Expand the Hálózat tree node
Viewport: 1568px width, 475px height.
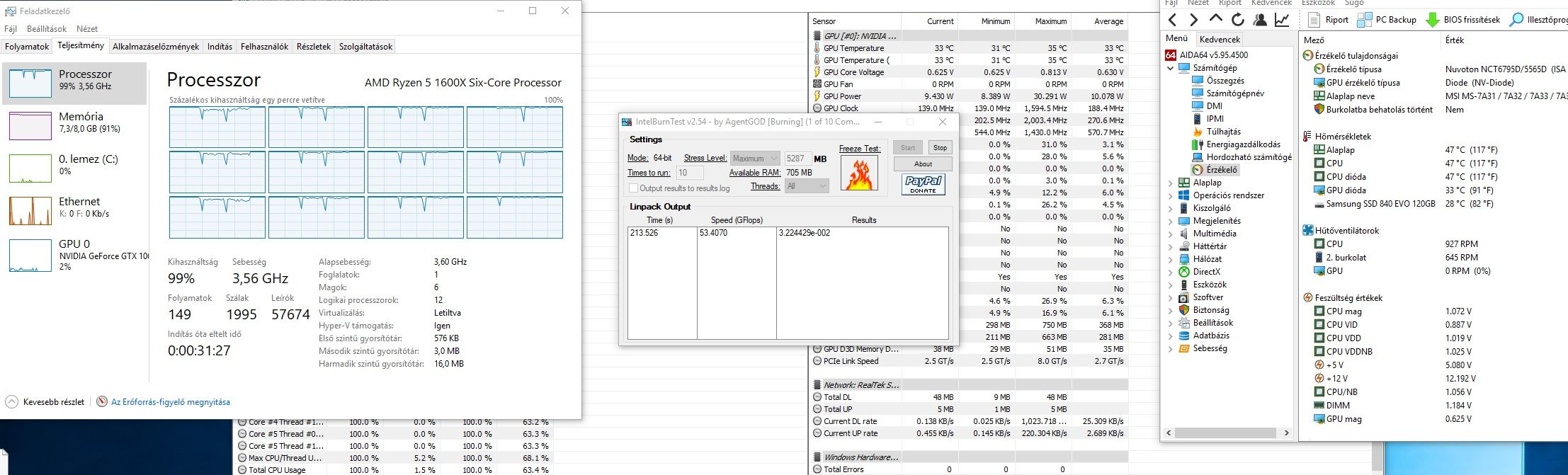1171,259
